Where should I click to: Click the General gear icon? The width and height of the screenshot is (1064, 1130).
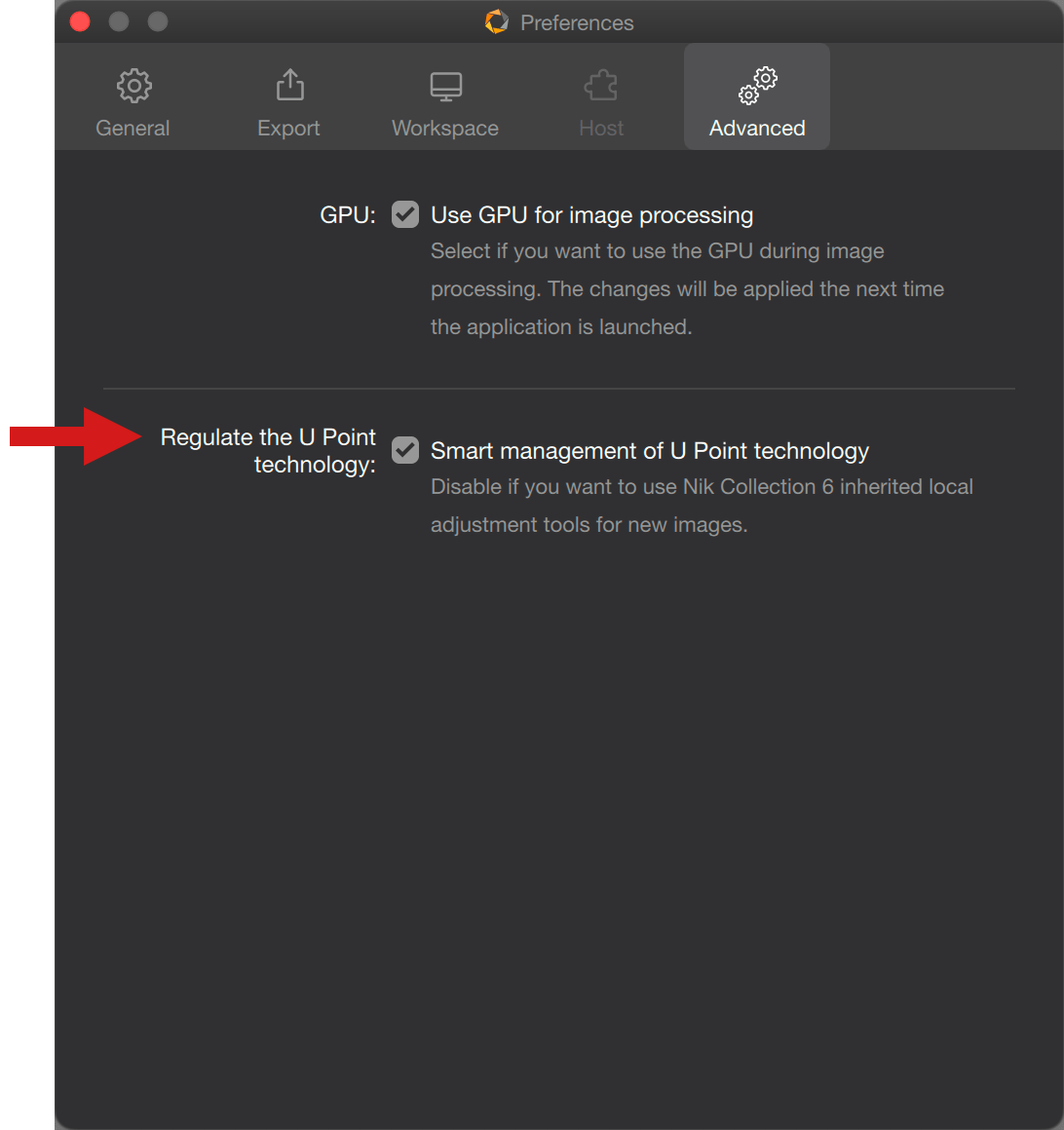[x=134, y=87]
